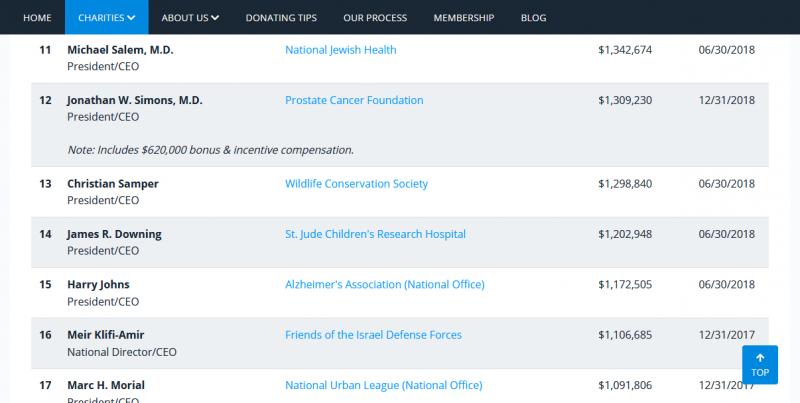Click date 06/30/2018 in Michael Salem row
This screenshot has height=403, width=800.
coord(727,49)
